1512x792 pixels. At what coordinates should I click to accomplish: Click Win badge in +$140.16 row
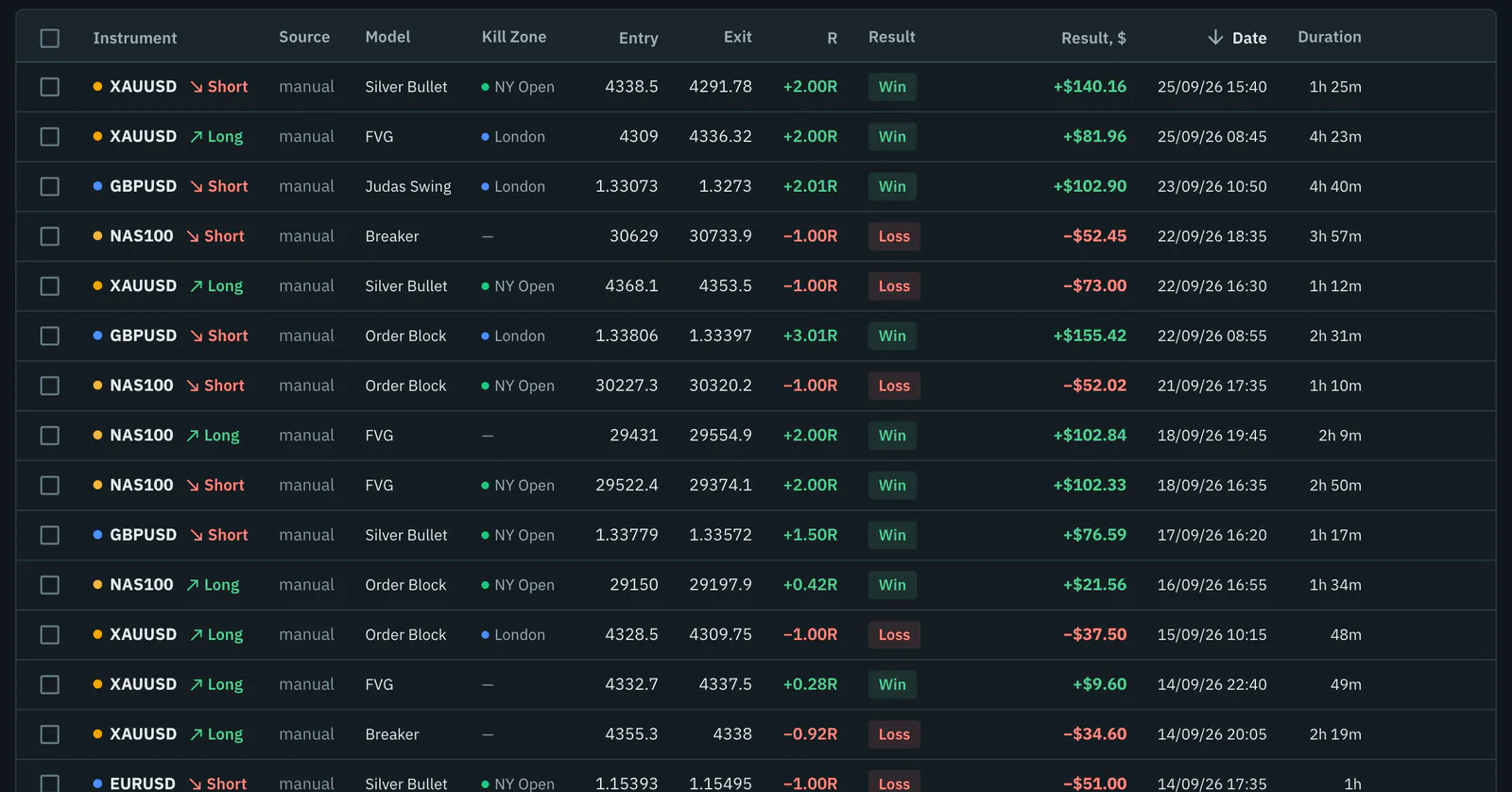pos(892,87)
